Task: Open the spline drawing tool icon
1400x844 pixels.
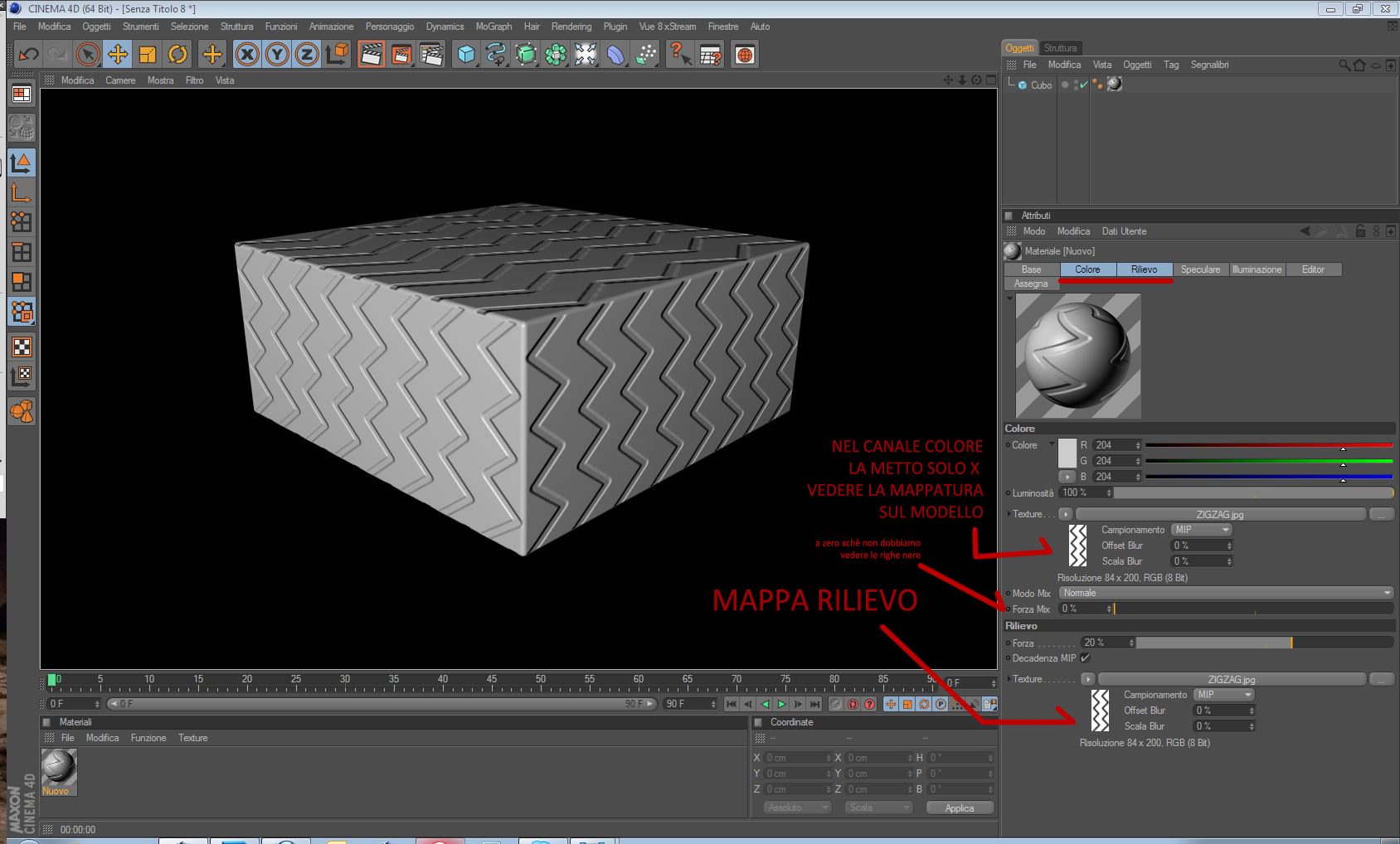Action: [496, 55]
